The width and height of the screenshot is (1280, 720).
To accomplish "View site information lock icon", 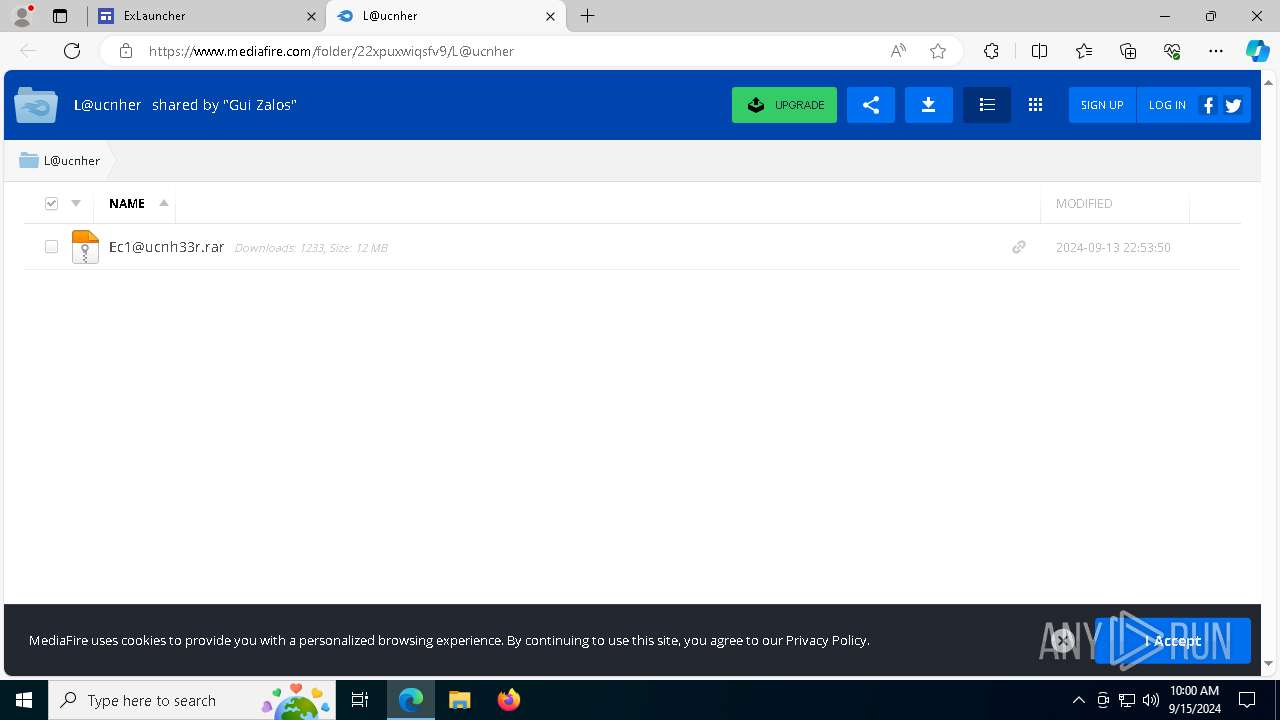I will coord(125,51).
